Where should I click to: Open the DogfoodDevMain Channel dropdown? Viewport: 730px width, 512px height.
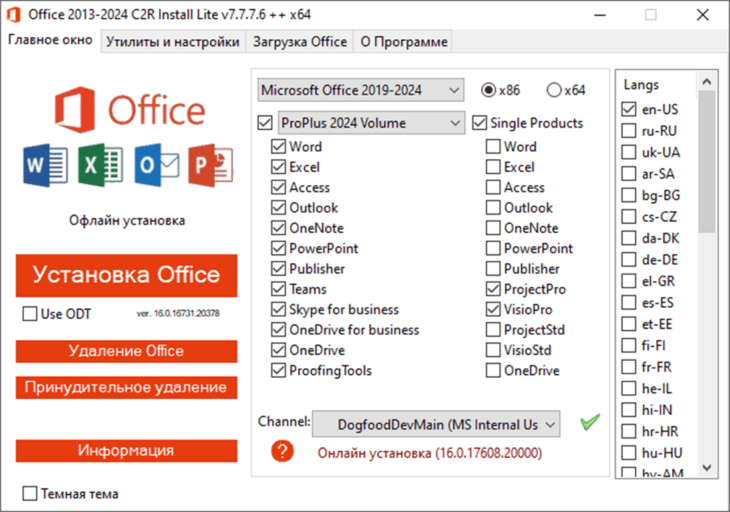(x=436, y=424)
